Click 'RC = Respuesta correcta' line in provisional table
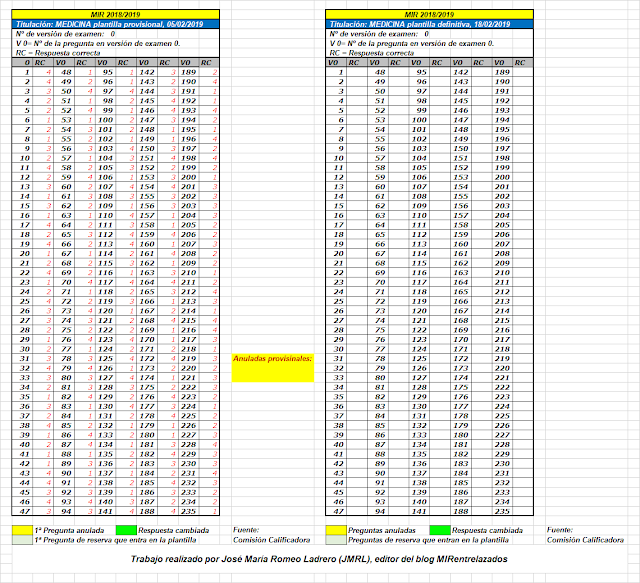The width and height of the screenshot is (640, 583). [x=58, y=53]
